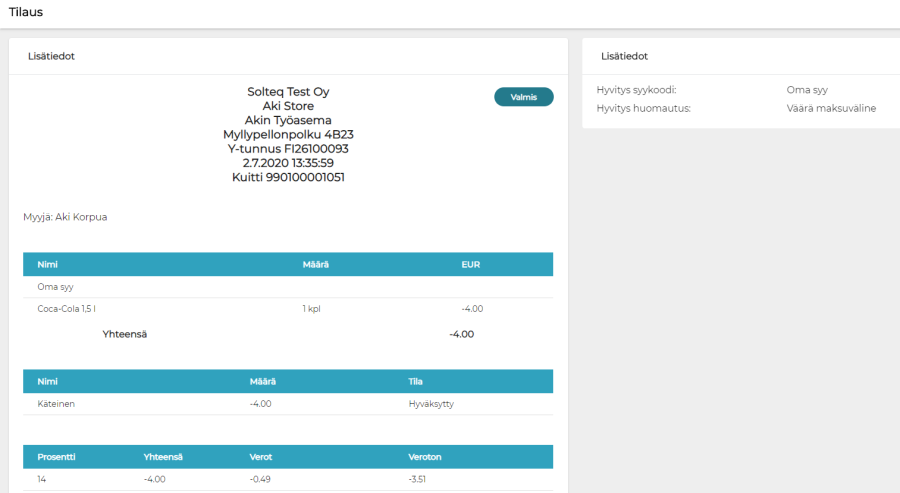Click the Hyväksytty payment status

click(432, 404)
